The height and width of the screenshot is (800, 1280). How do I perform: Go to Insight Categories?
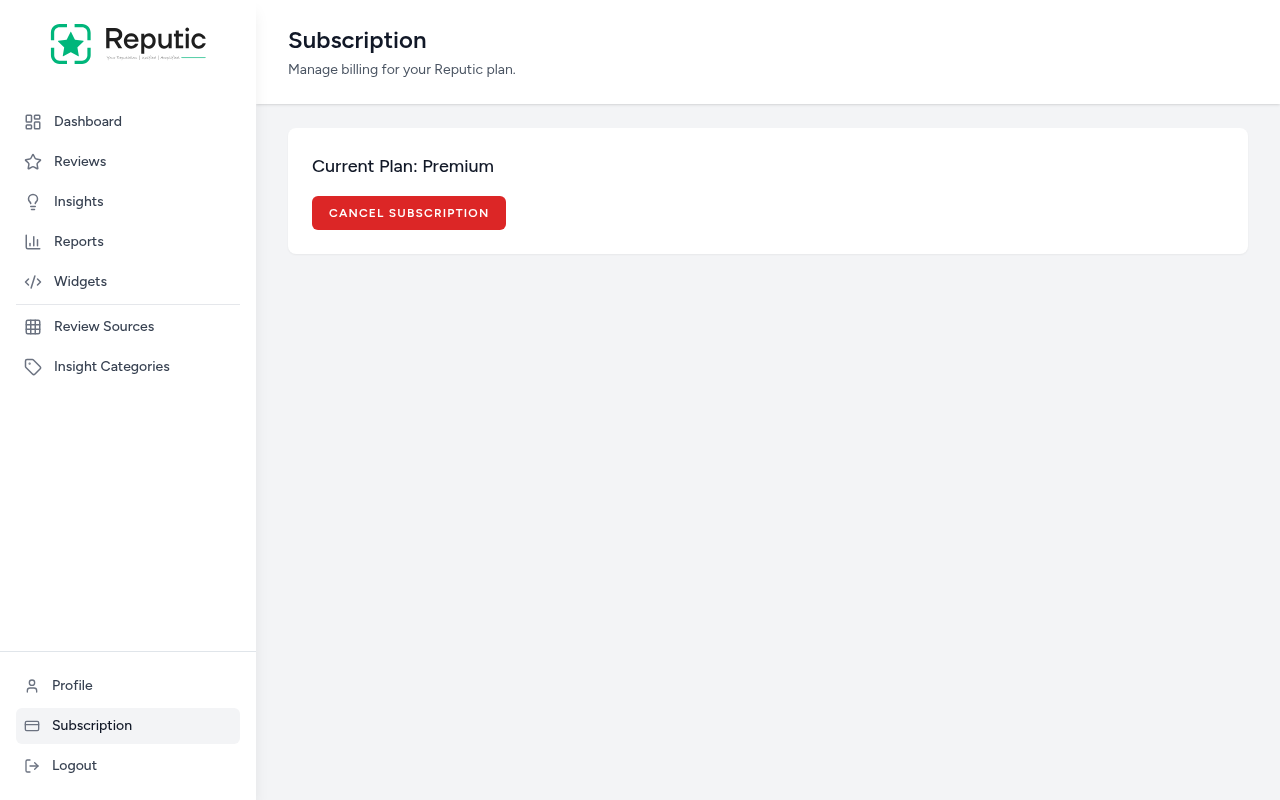tap(111, 366)
